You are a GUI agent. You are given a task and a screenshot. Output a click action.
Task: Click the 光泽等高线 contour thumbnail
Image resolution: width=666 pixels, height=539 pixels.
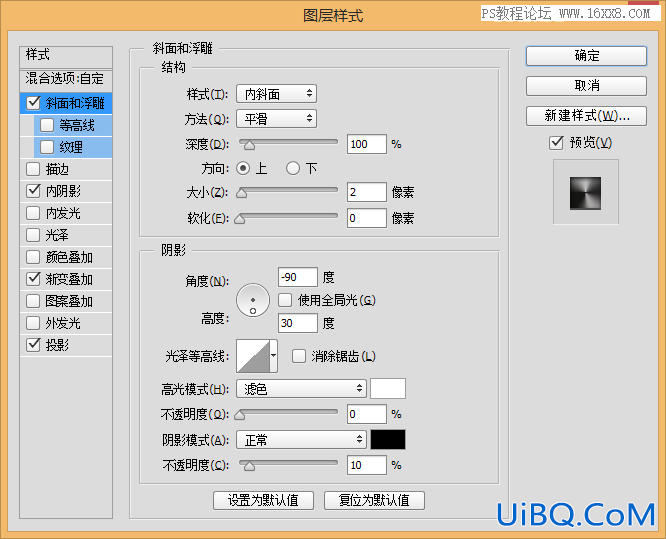253,356
